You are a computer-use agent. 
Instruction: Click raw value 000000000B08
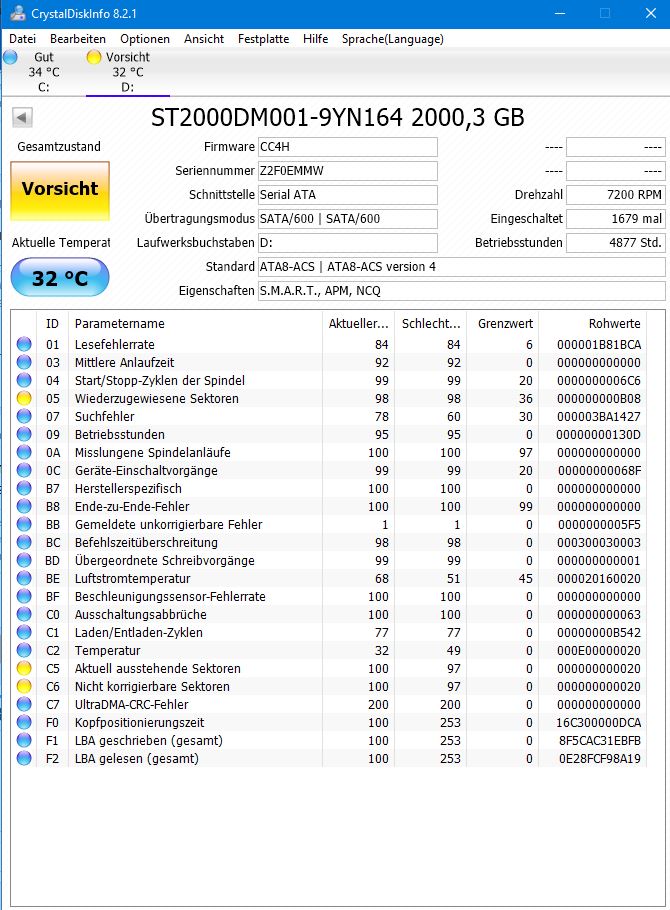click(599, 398)
